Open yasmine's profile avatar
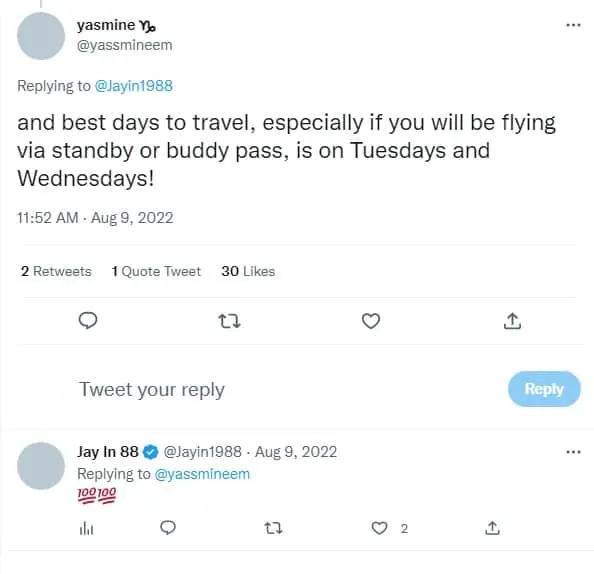Viewport: 594px width, 574px height. pos(41,36)
